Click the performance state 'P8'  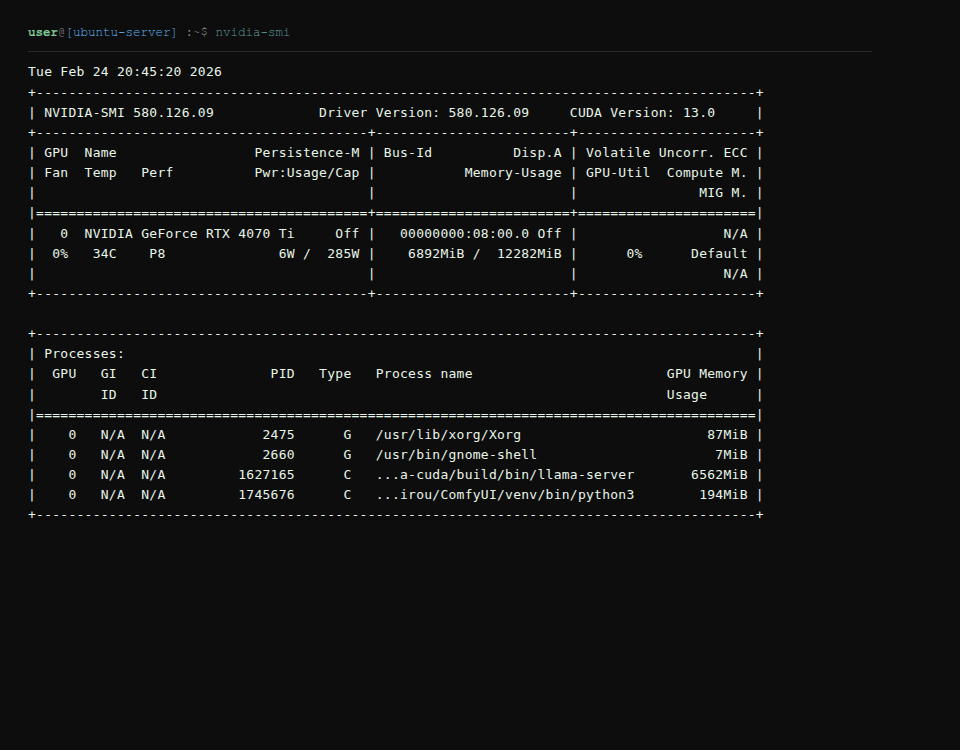(157, 253)
